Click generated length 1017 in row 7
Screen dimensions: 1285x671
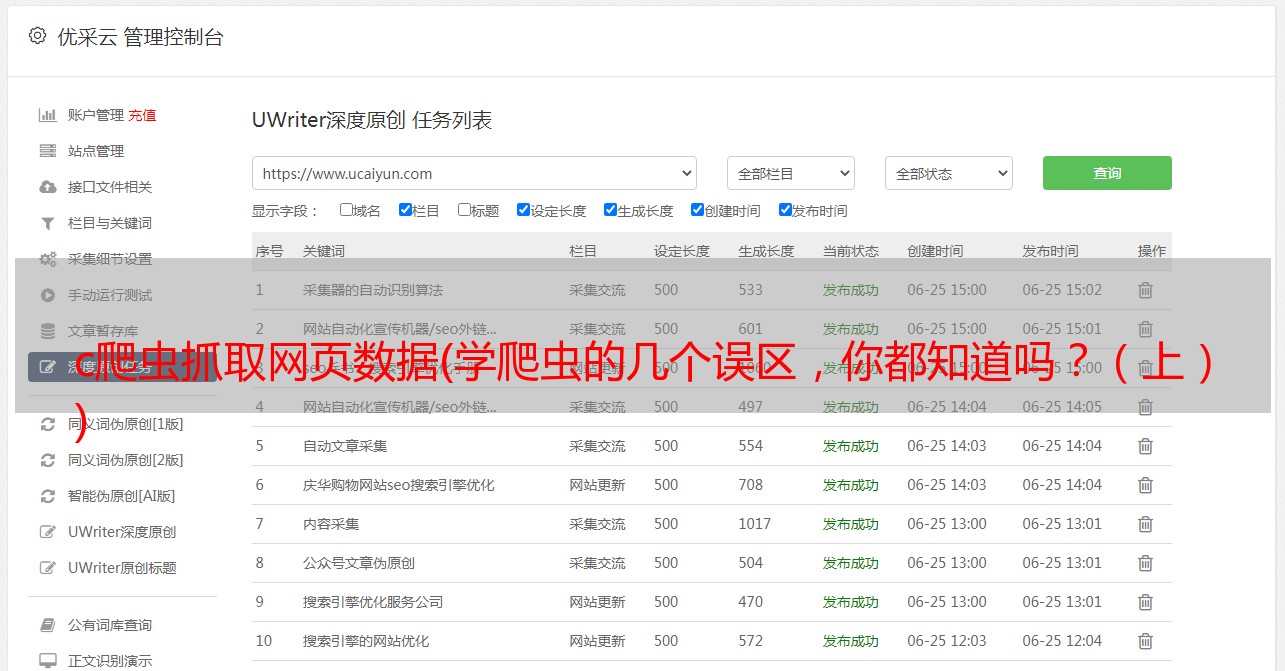(x=755, y=524)
